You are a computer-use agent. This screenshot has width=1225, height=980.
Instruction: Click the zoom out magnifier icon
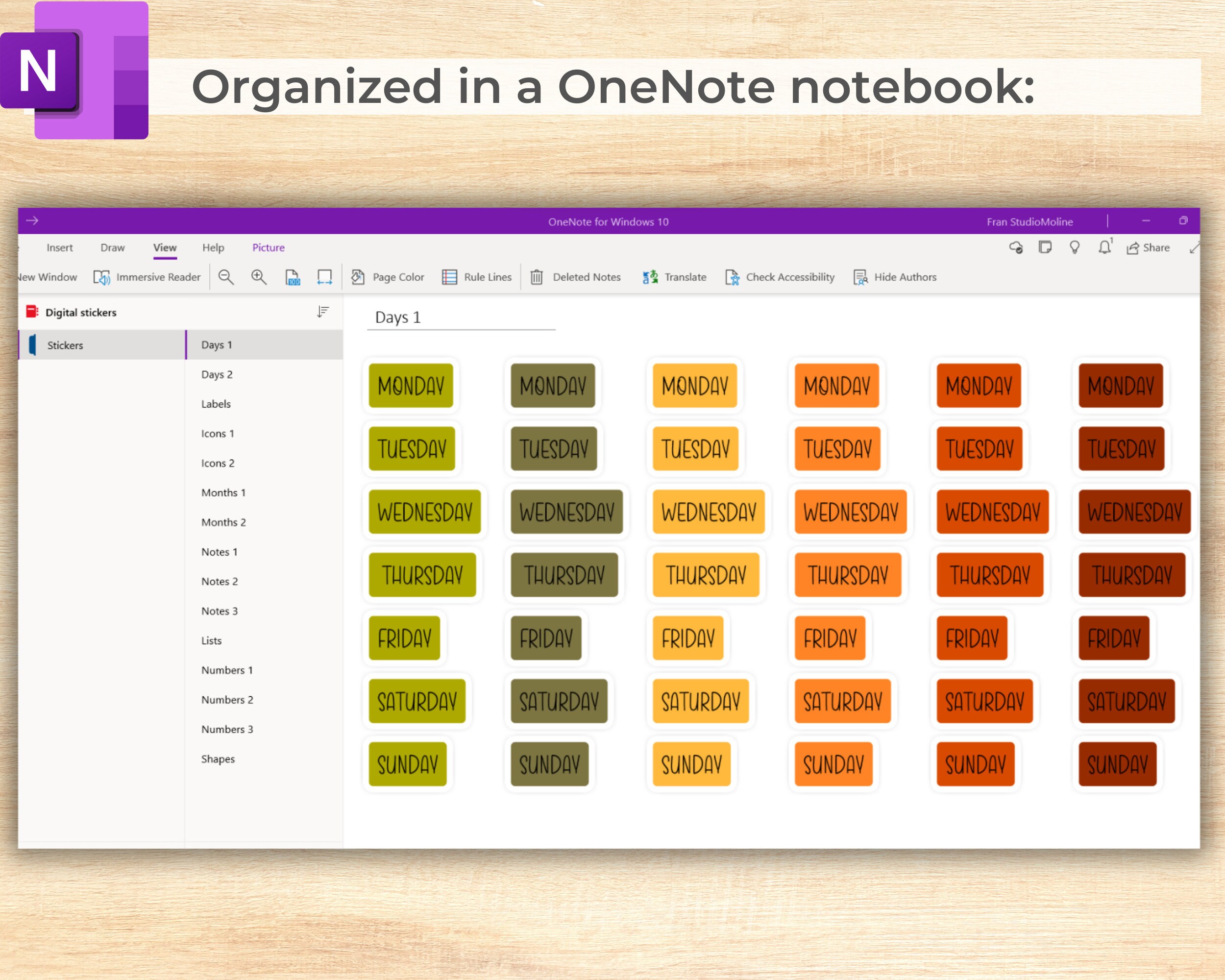pos(225,277)
